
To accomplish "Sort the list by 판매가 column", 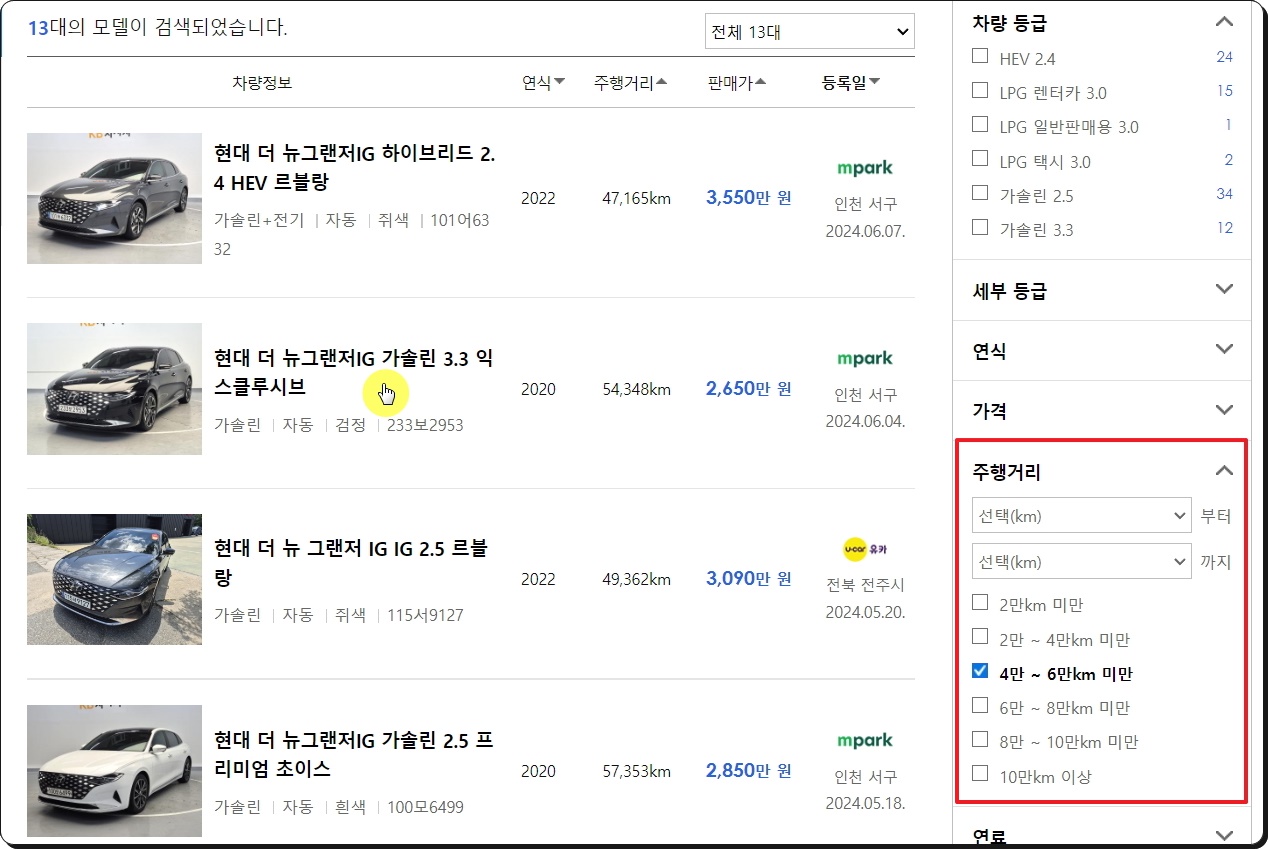I will click(x=736, y=83).
